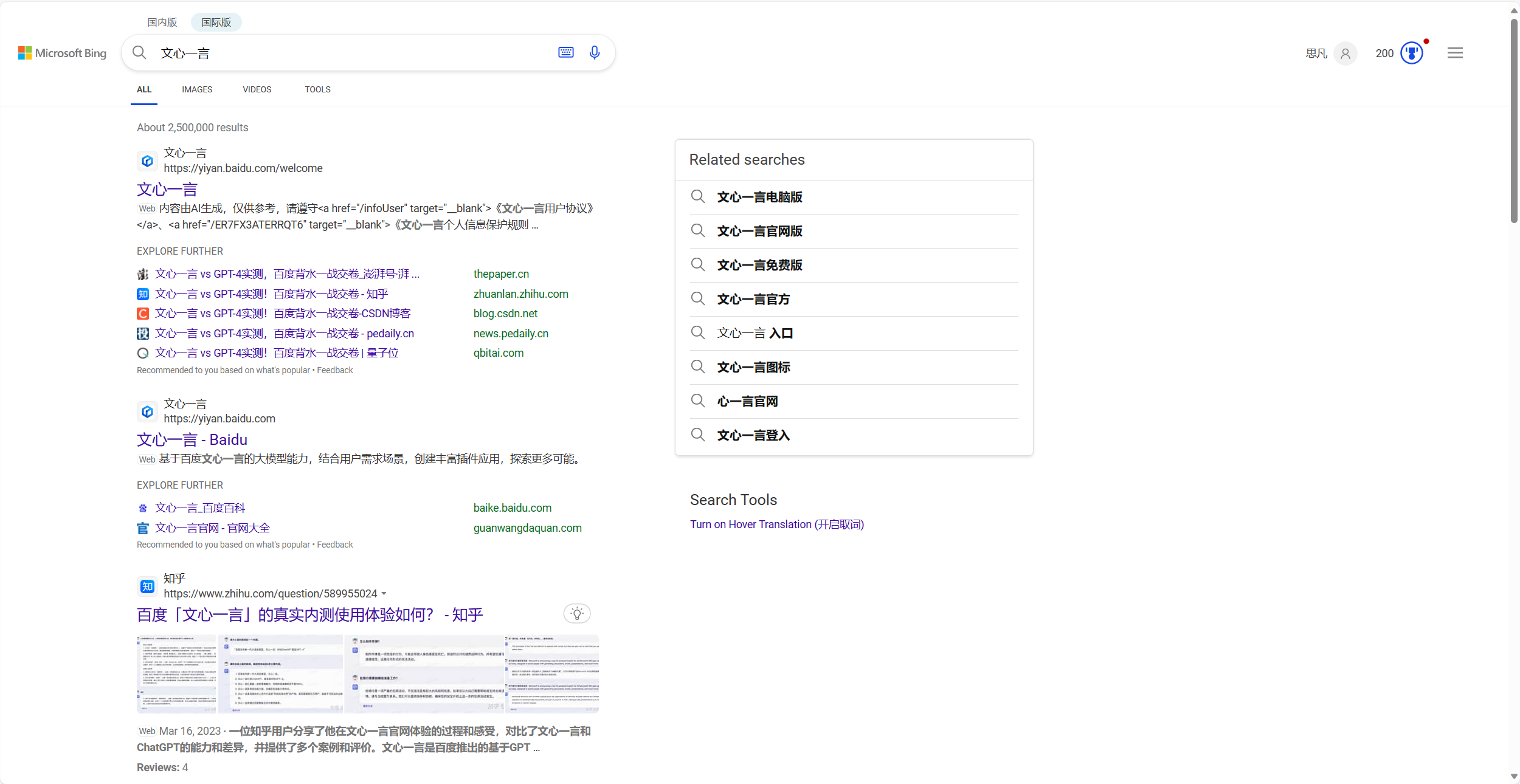Open the 知乎 GPT-4实测 Explore Further link
This screenshot has height=784, width=1520.
[x=271, y=294]
